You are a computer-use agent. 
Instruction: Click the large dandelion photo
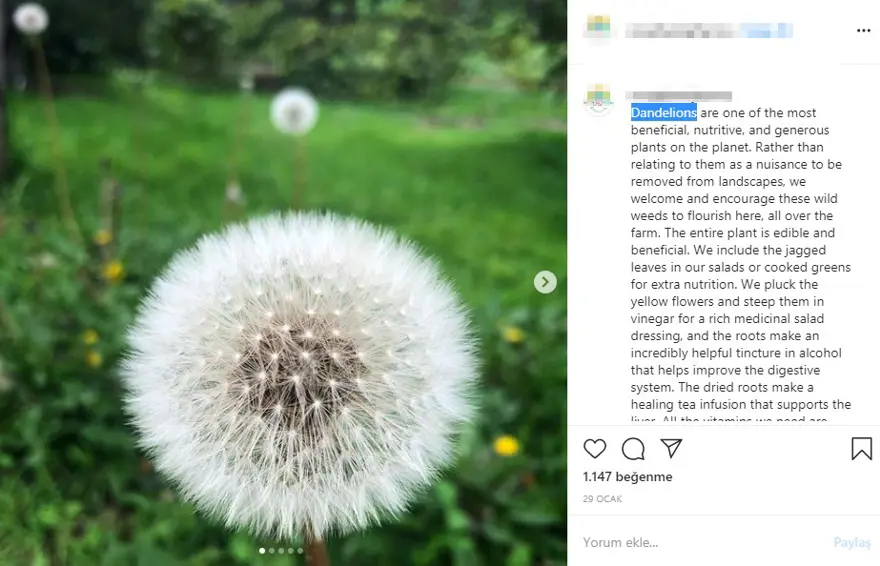coord(283,283)
